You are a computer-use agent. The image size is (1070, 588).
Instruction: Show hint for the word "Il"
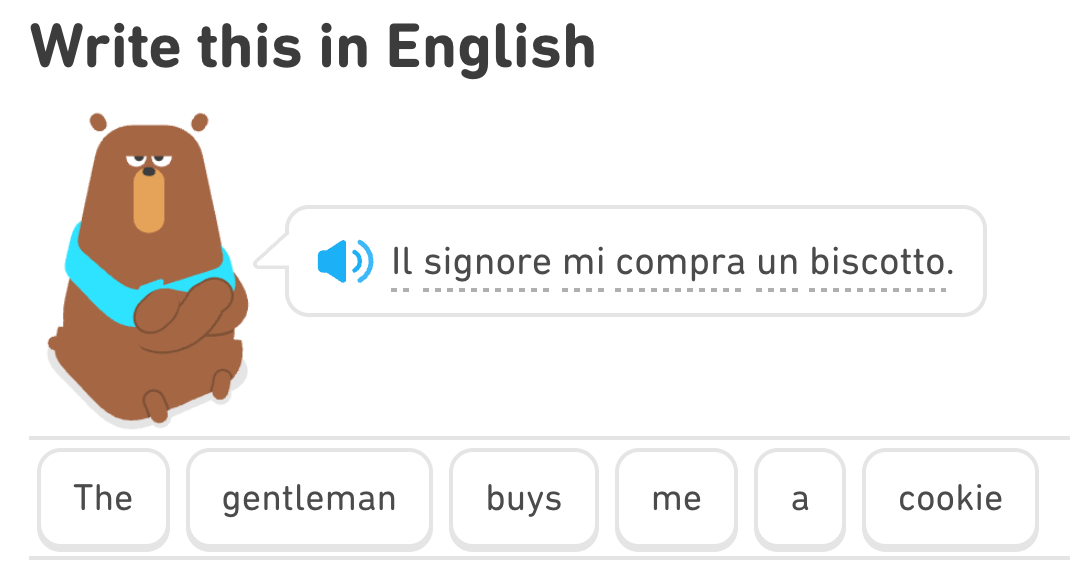(x=402, y=262)
